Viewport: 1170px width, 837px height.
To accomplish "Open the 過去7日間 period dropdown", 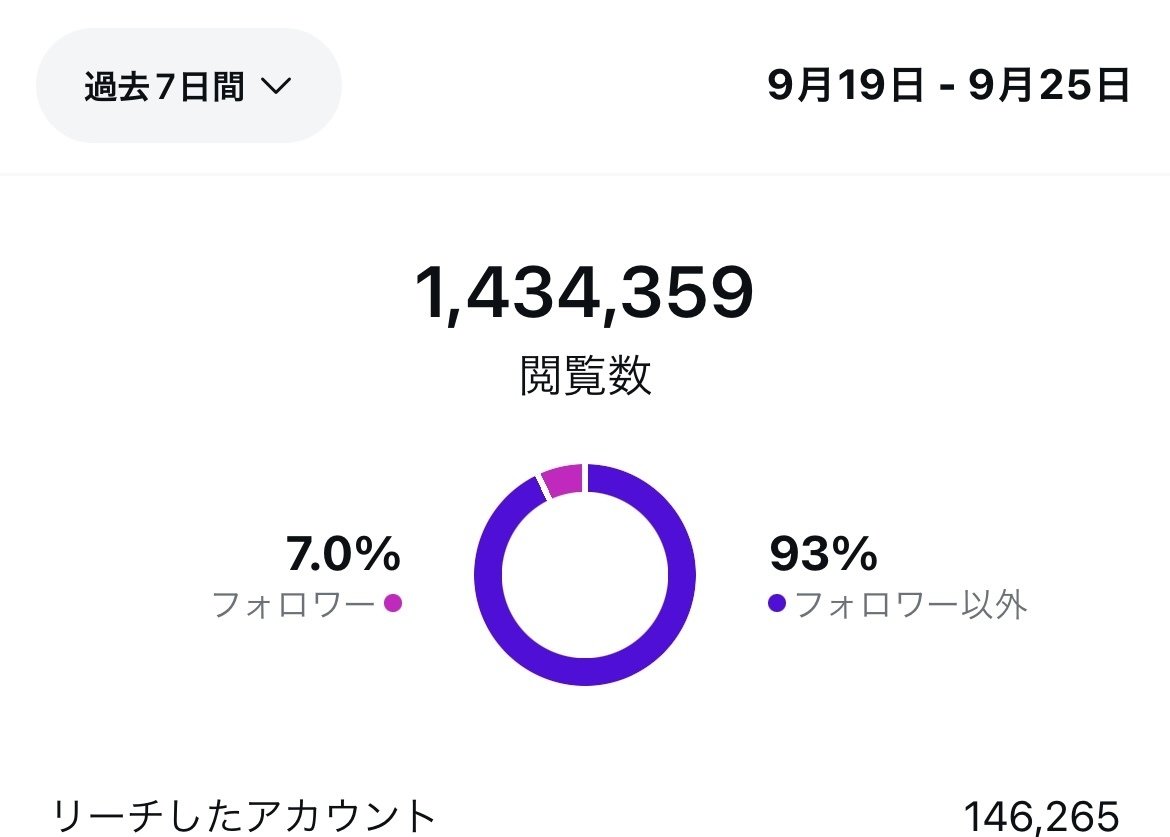I will tap(188, 86).
